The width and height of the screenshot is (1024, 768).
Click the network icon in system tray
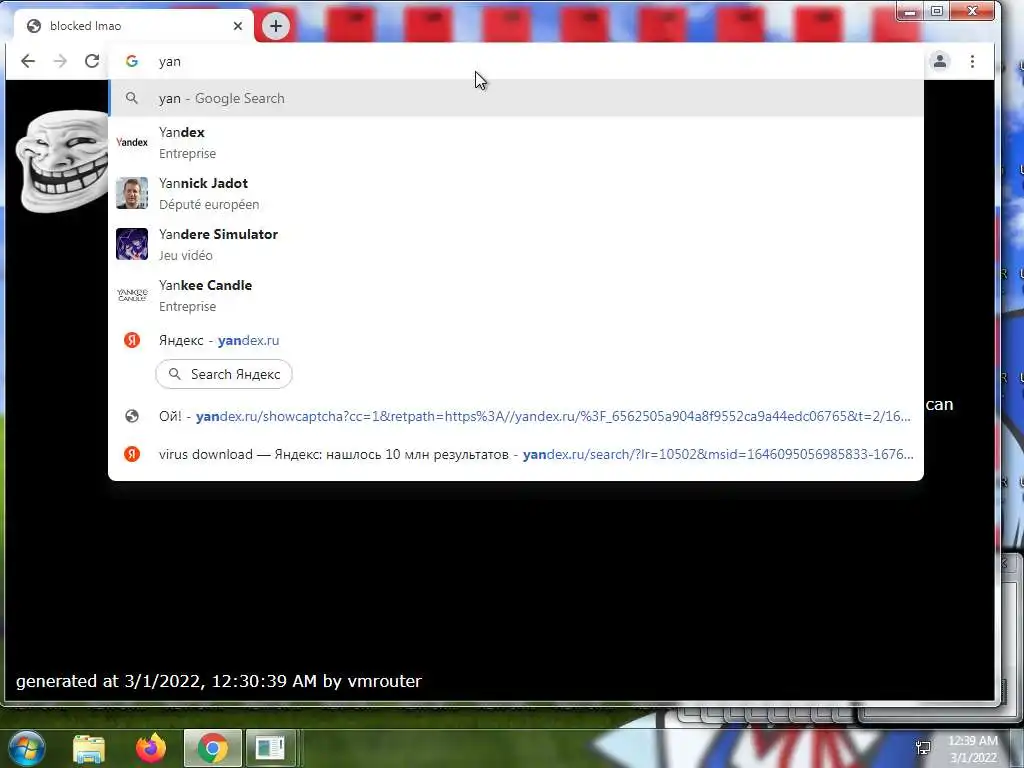point(923,748)
